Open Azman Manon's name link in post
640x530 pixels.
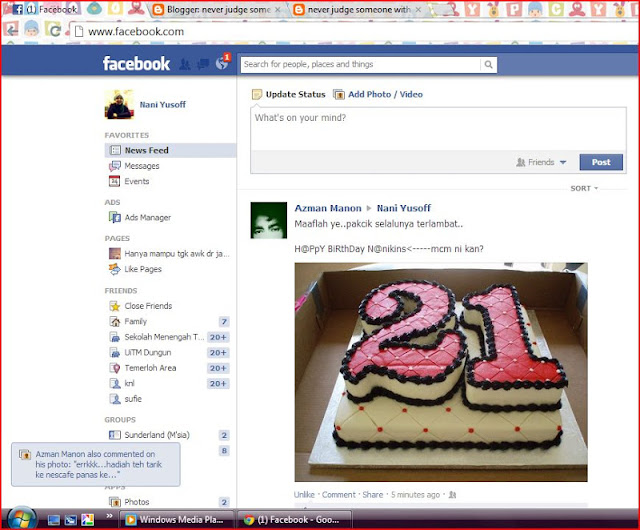[x=328, y=208]
